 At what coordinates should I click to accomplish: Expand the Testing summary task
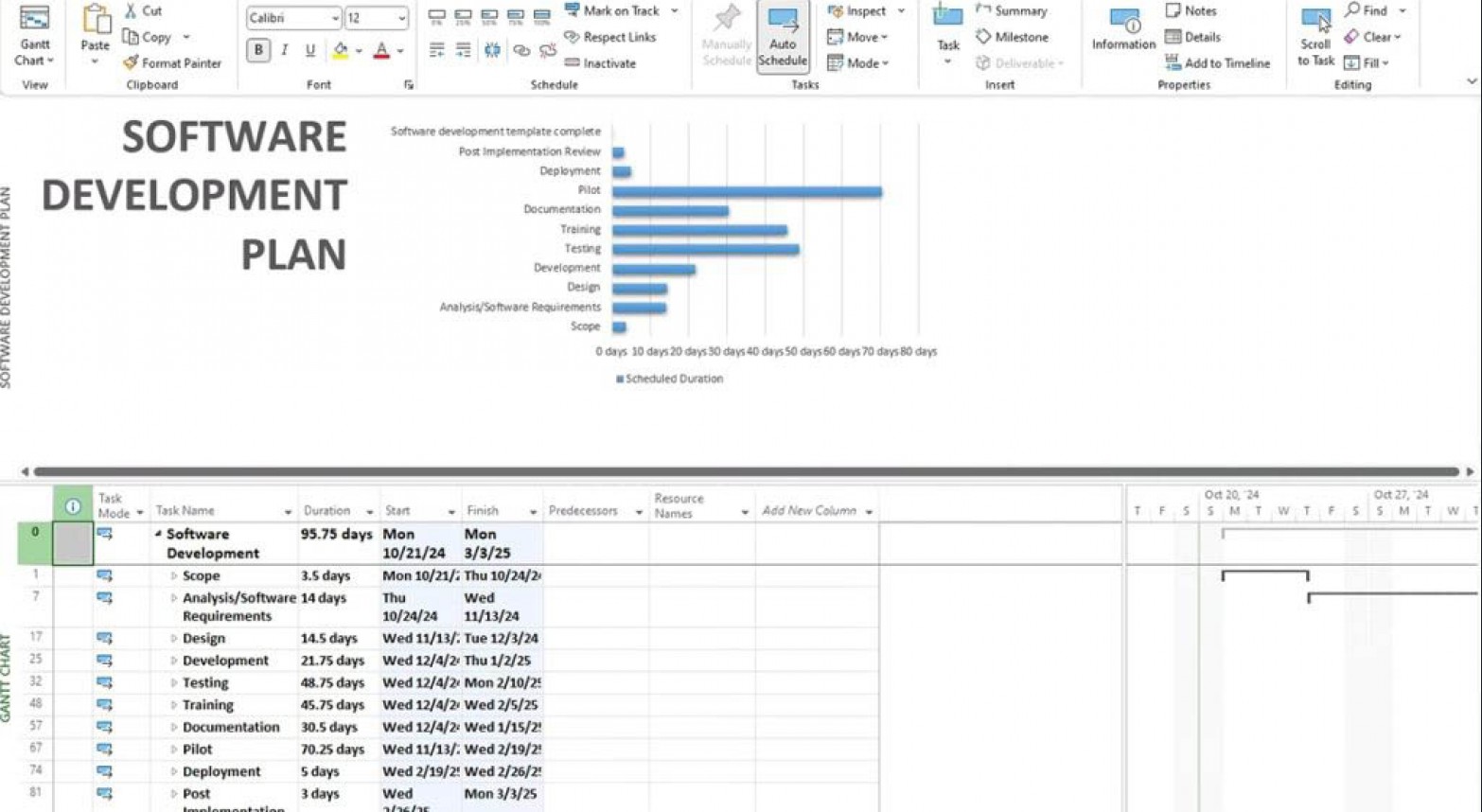pyautogui.click(x=174, y=683)
